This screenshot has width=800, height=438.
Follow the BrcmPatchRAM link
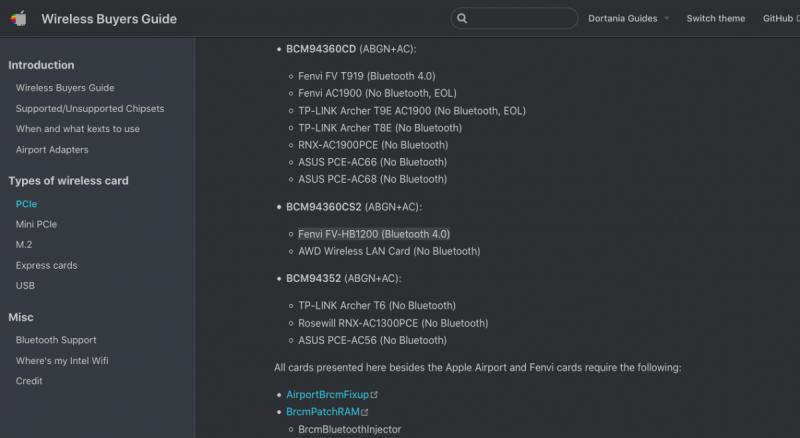click(322, 412)
